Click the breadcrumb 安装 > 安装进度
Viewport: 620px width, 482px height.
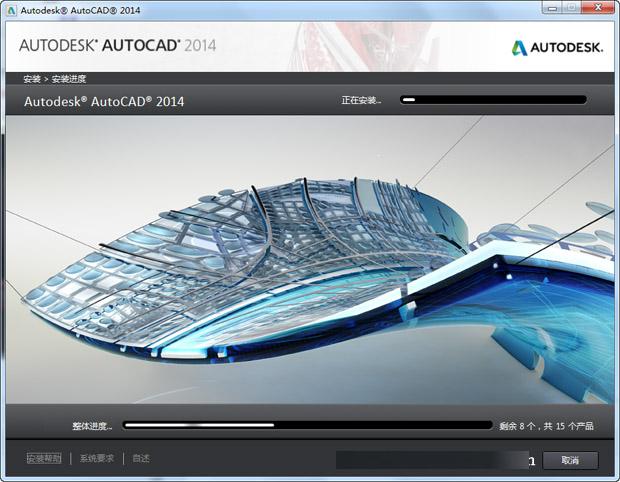coord(55,79)
